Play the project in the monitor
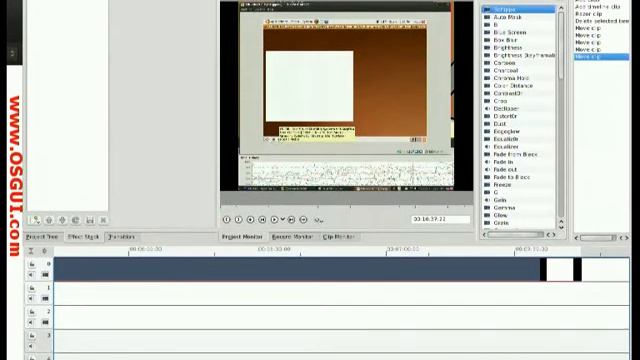Image resolution: width=640 pixels, height=360 pixels. tap(274, 220)
